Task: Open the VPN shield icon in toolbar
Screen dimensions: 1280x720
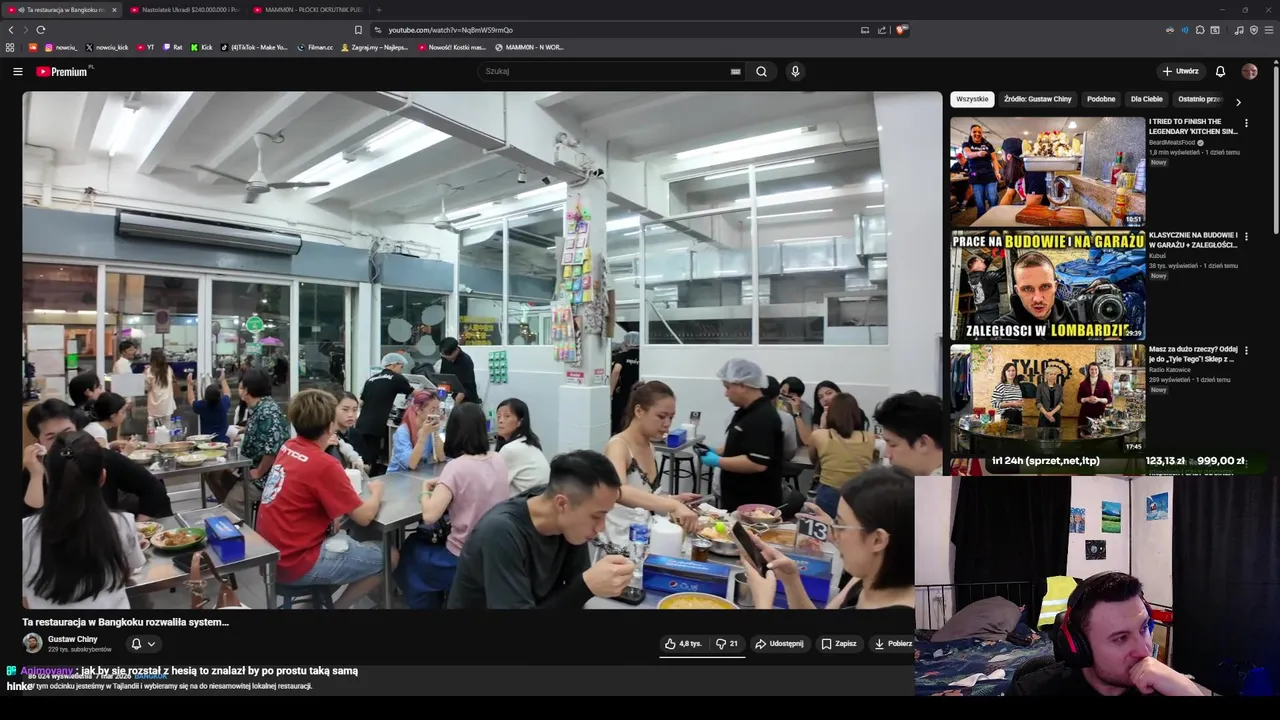Action: [1254, 30]
